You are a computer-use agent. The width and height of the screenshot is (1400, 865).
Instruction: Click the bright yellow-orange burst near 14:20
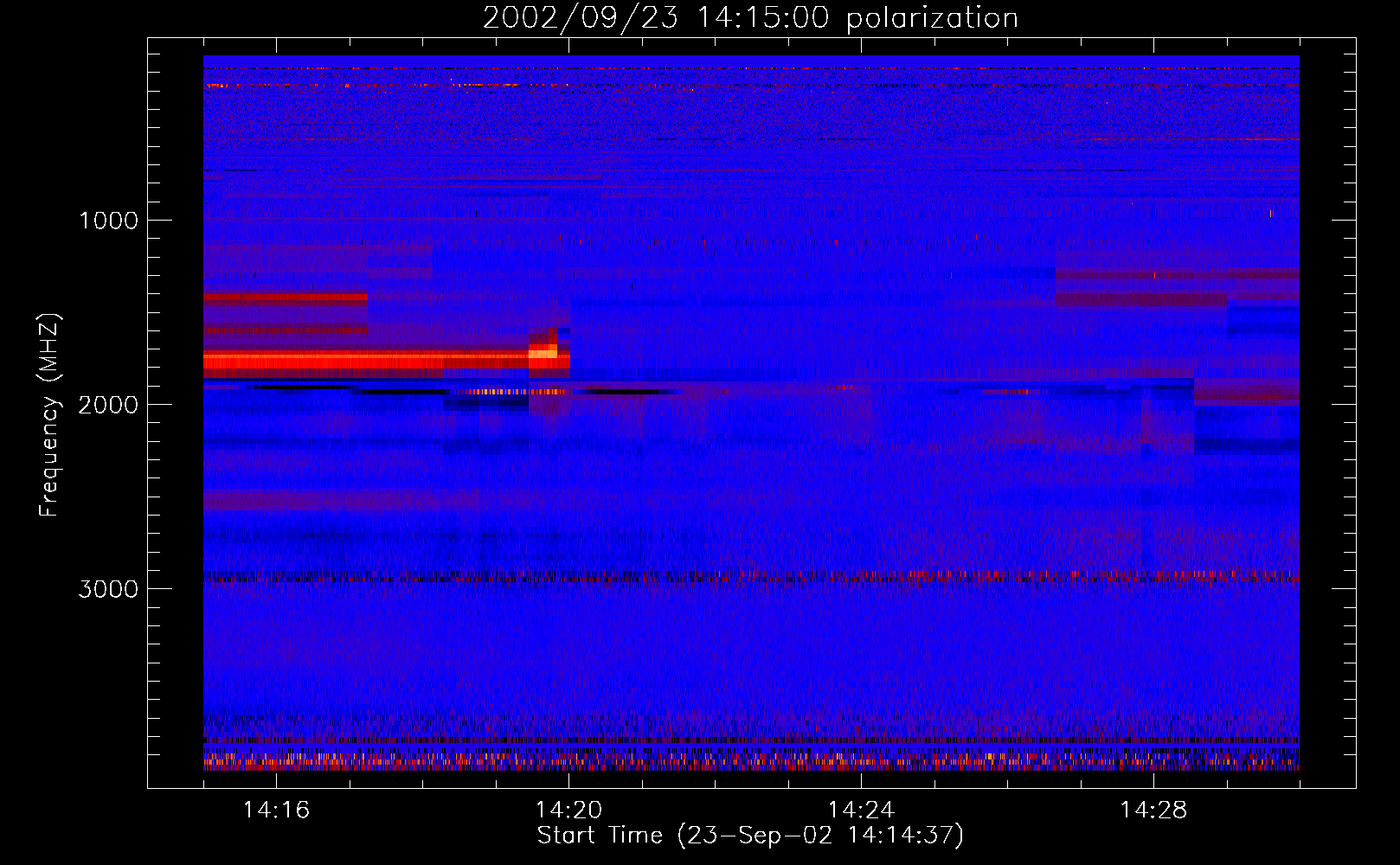pyautogui.click(x=543, y=351)
